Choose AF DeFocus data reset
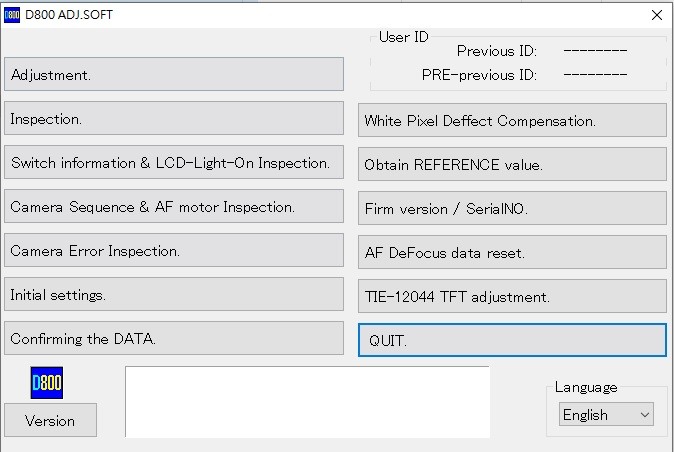Image resolution: width=674 pixels, height=452 pixels. [512, 253]
